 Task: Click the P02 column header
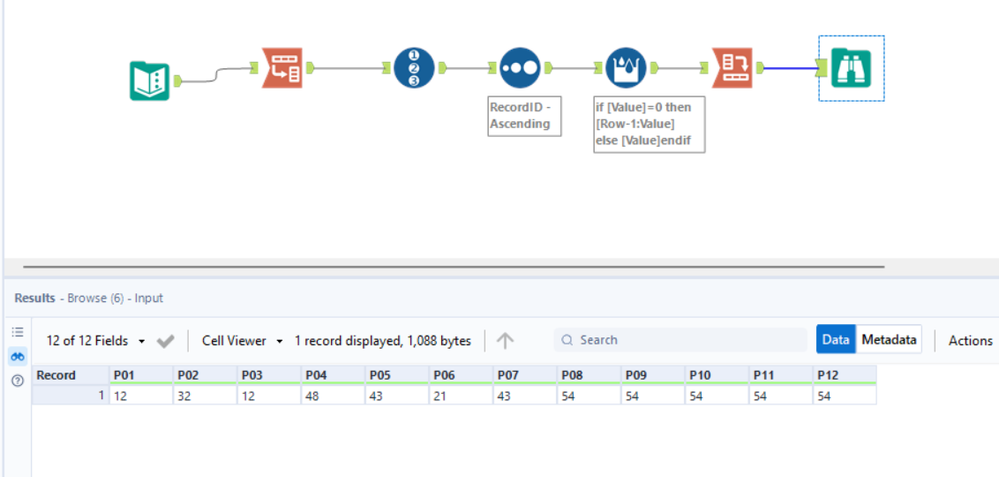point(205,375)
